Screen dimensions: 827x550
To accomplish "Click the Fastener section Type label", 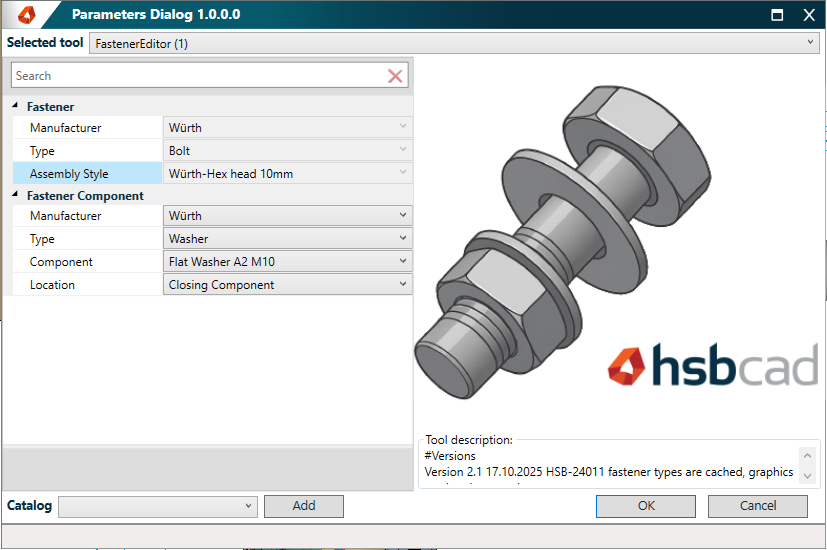I will [42, 151].
